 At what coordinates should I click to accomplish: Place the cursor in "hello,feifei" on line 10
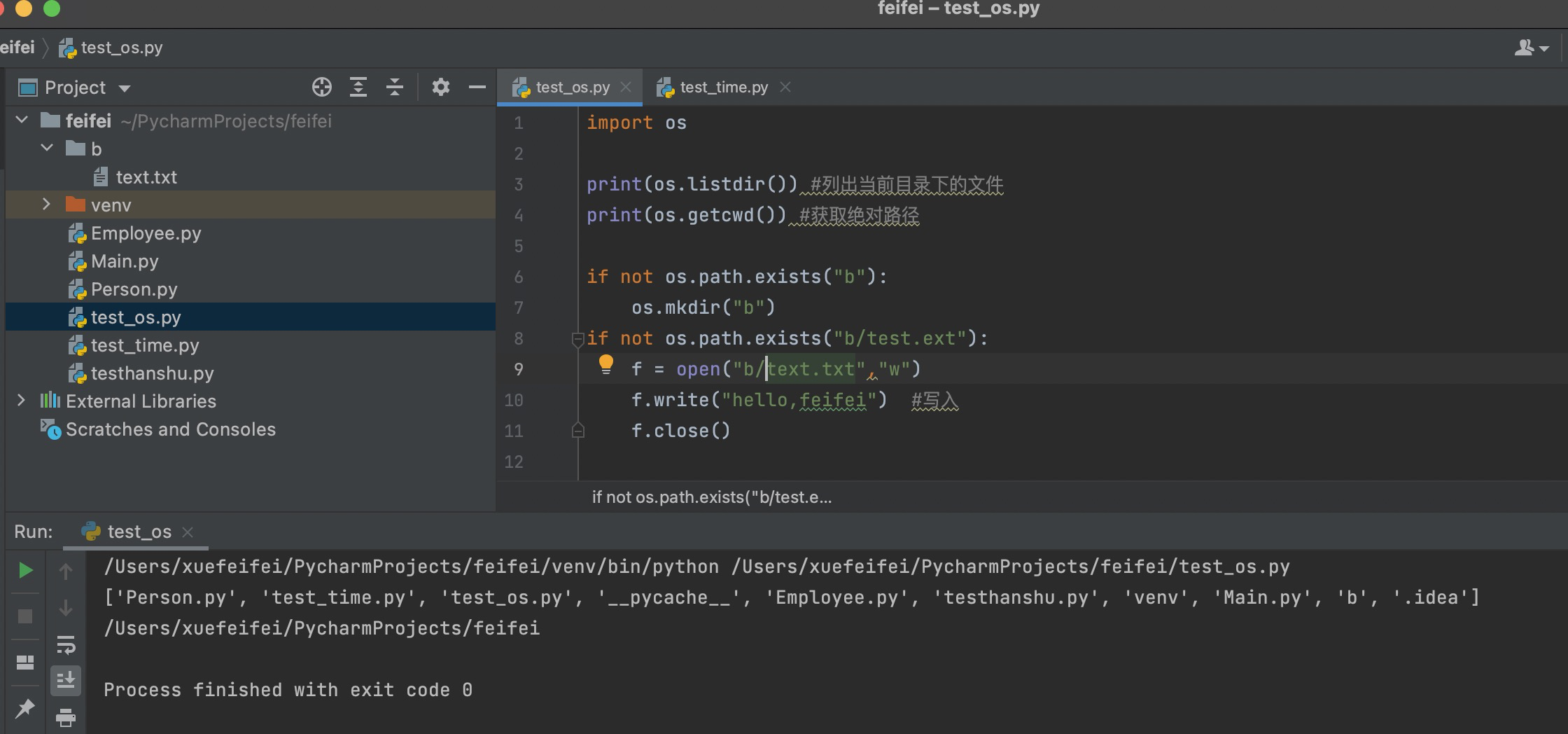pyautogui.click(x=799, y=400)
